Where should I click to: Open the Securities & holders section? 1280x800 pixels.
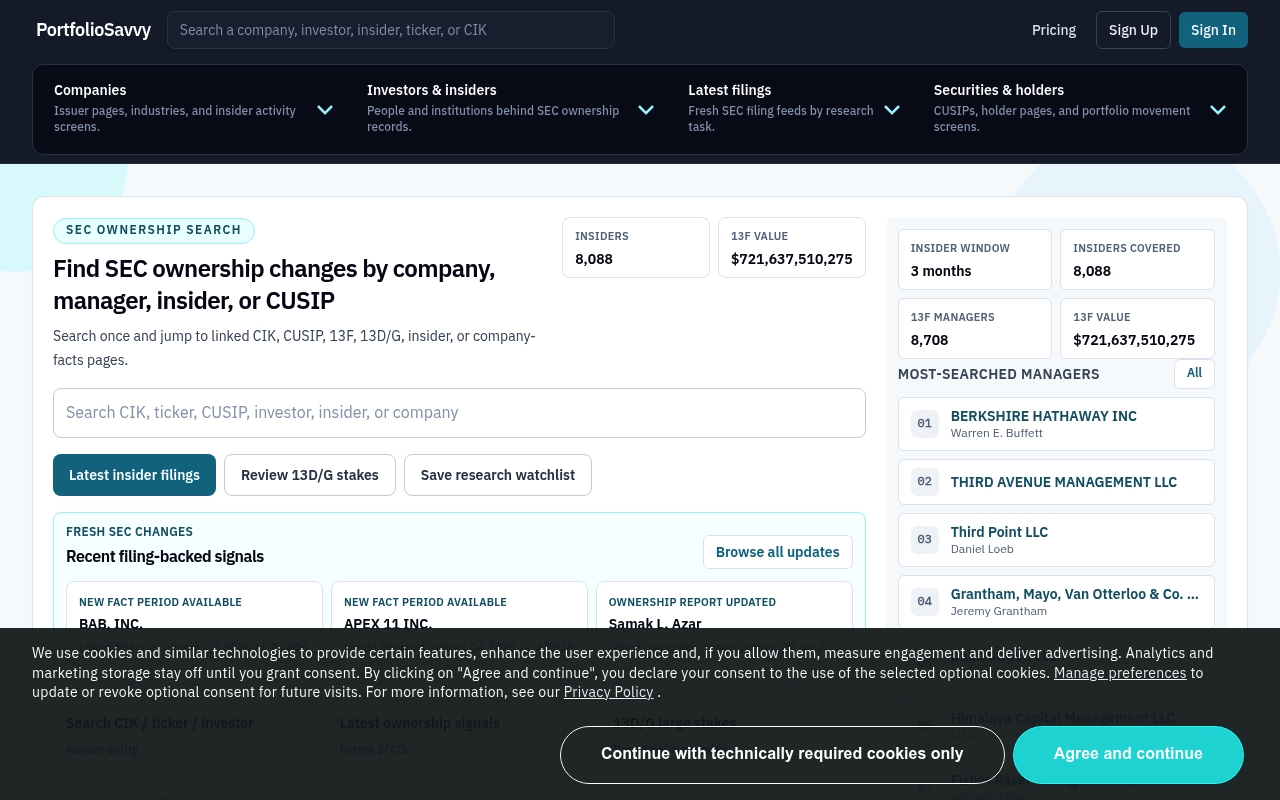[x=1080, y=109]
